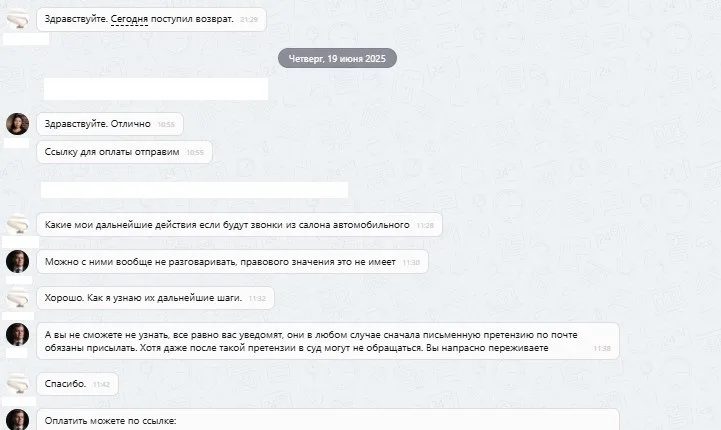The height and width of the screenshot is (430, 721).
Task: Open avatar beside "Спасибо." message
Action: (17, 384)
